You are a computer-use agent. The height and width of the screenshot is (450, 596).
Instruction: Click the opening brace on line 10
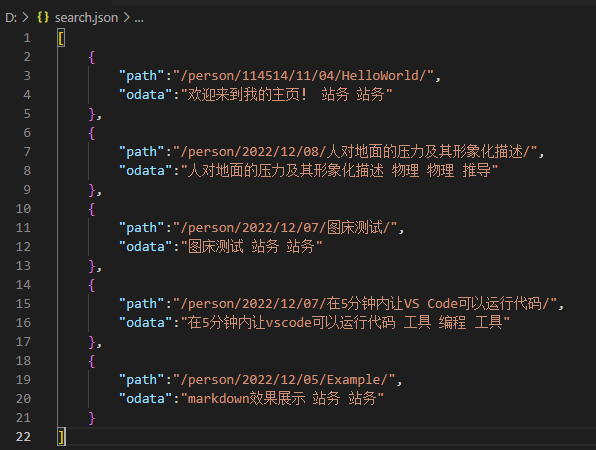[91, 209]
